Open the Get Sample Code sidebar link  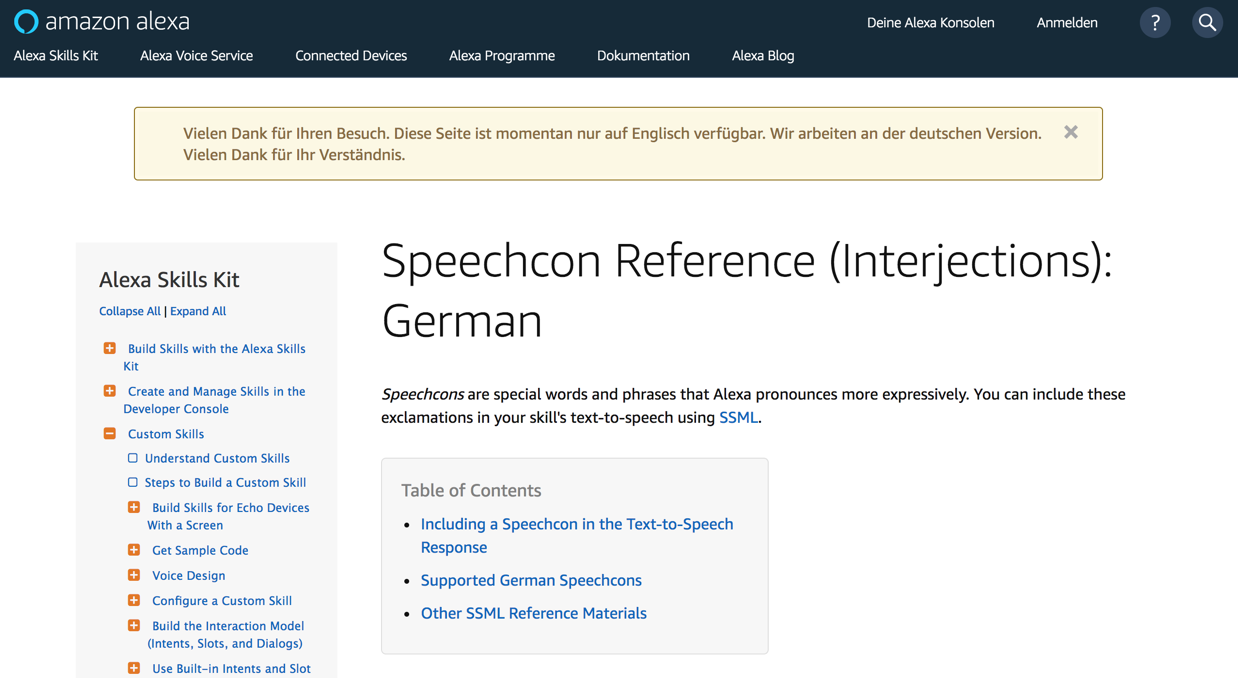[x=201, y=553]
